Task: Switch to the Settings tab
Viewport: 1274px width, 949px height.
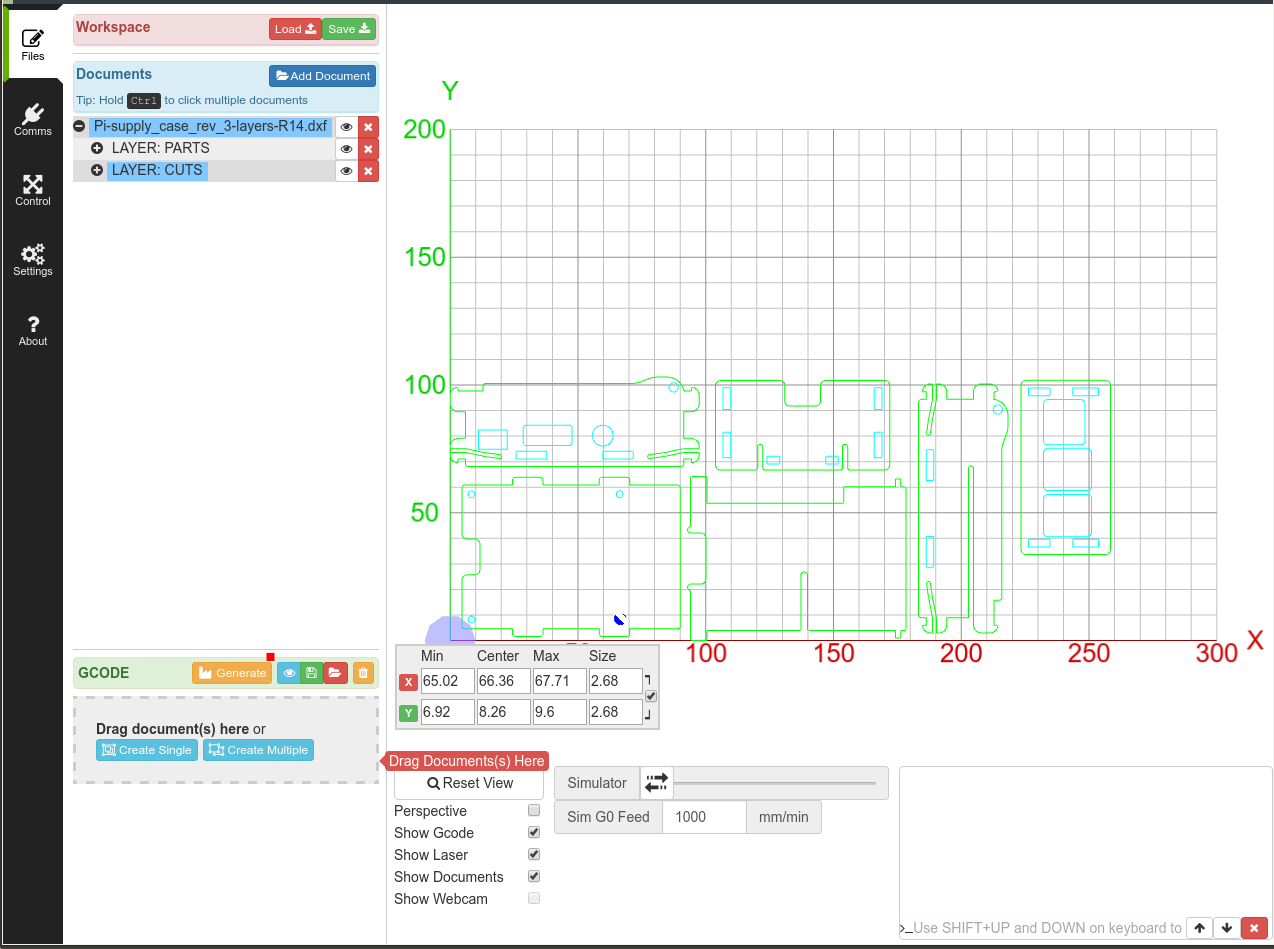Action: pos(33,259)
